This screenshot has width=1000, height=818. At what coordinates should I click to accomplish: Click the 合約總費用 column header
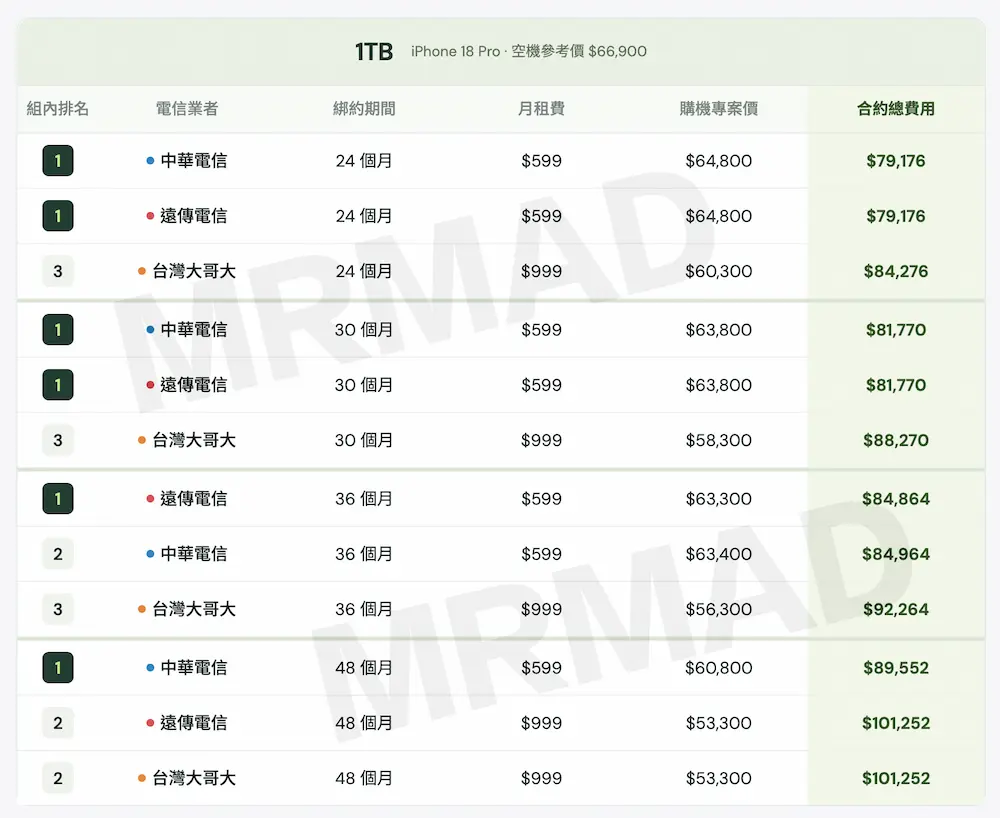(x=896, y=108)
